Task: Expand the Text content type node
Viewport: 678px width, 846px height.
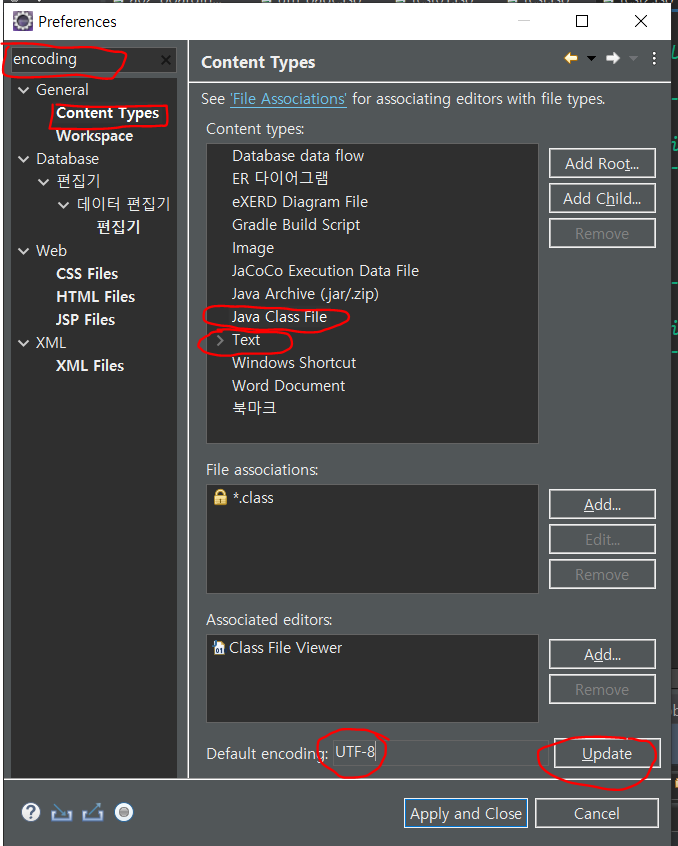Action: click(220, 340)
